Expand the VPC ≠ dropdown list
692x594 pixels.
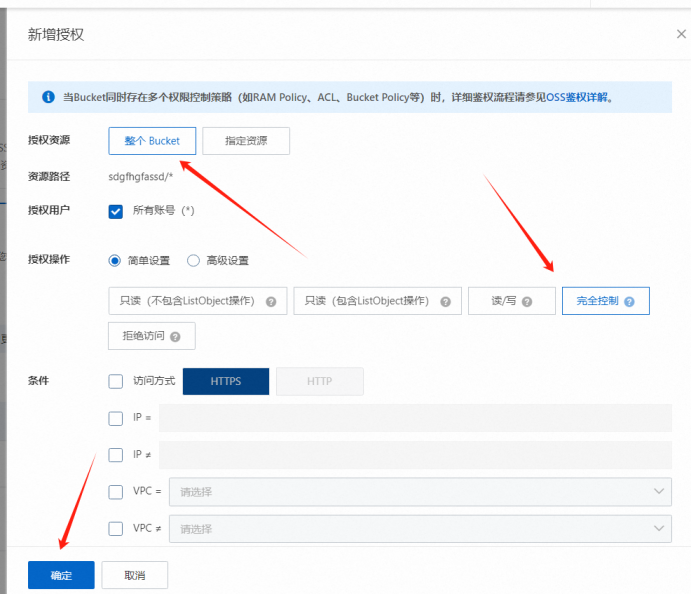click(x=420, y=528)
